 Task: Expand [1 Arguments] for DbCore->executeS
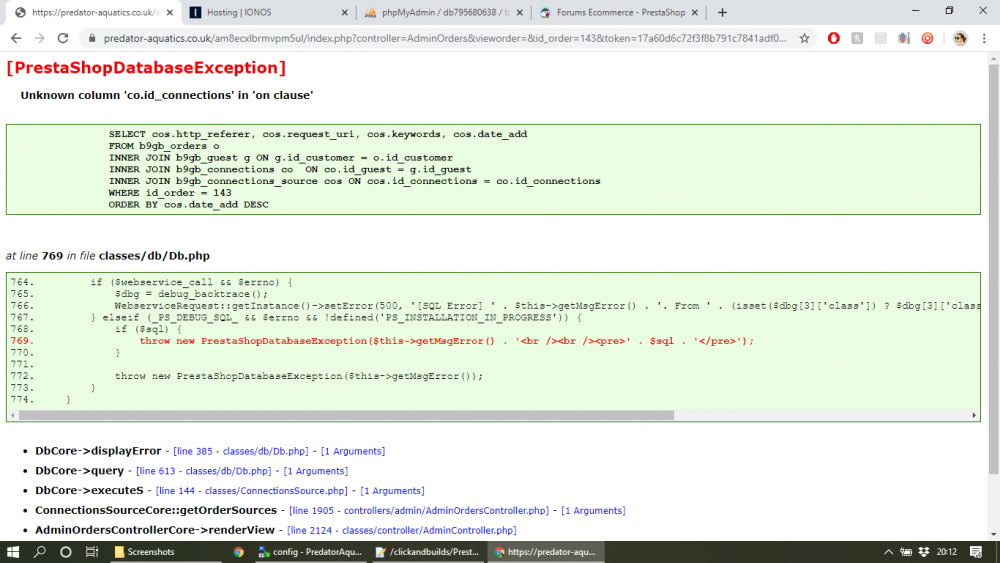click(392, 490)
